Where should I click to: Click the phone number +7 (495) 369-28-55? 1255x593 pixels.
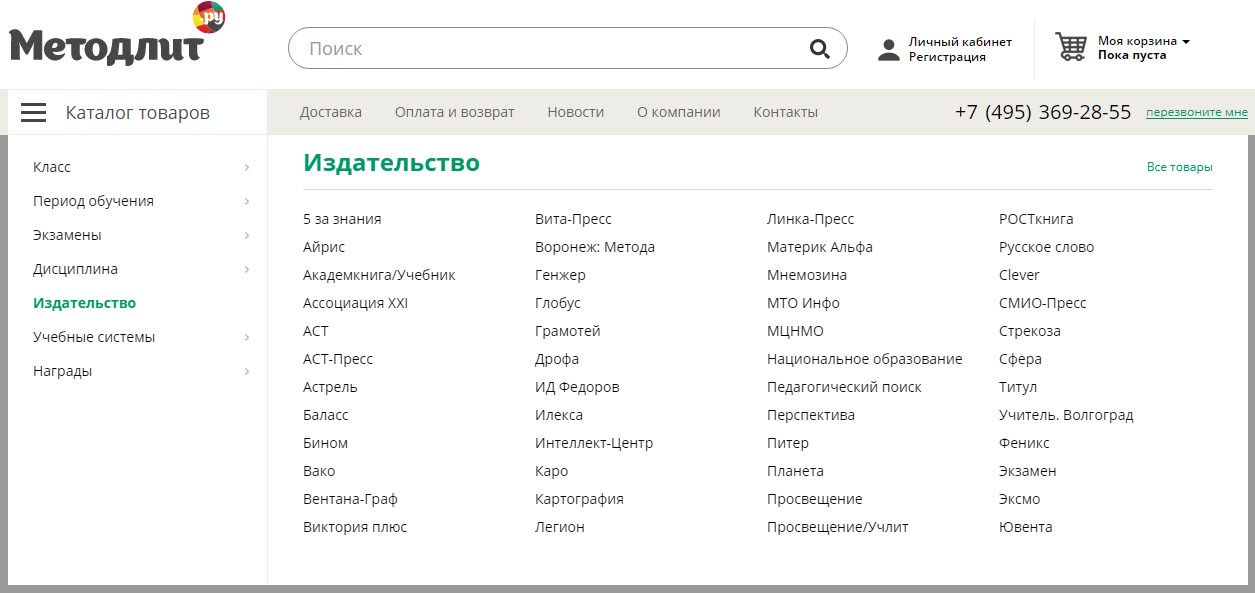pyautogui.click(x=1043, y=112)
